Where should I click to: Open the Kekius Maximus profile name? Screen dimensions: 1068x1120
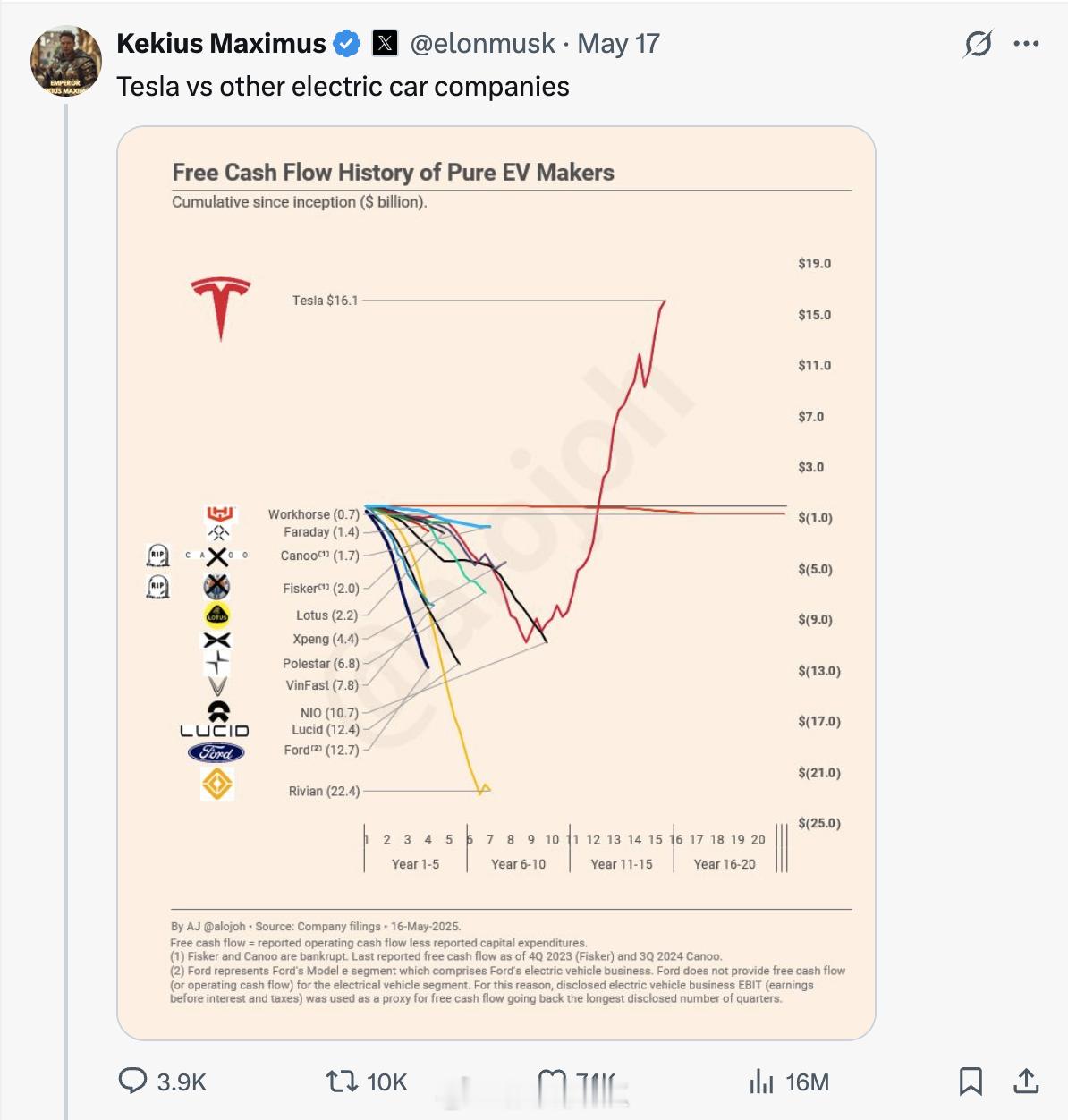point(221,43)
